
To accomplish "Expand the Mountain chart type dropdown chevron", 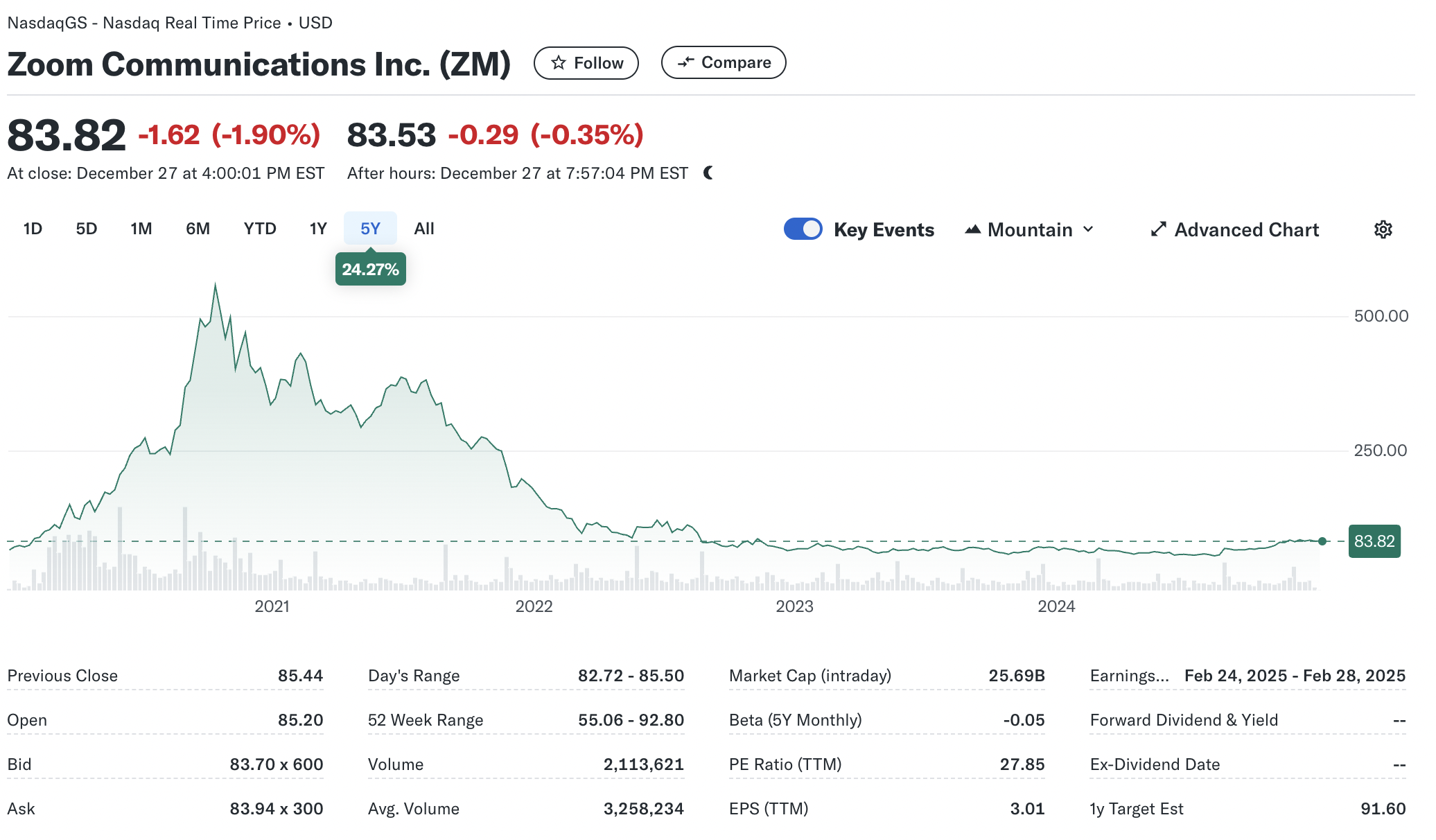I will [x=1088, y=229].
